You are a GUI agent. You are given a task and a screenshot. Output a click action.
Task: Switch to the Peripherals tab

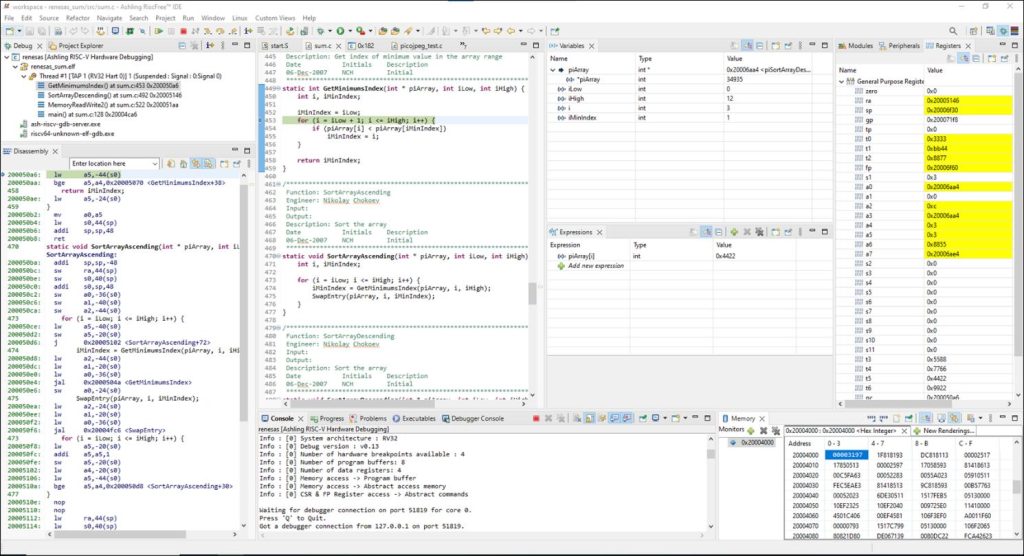[x=899, y=46]
